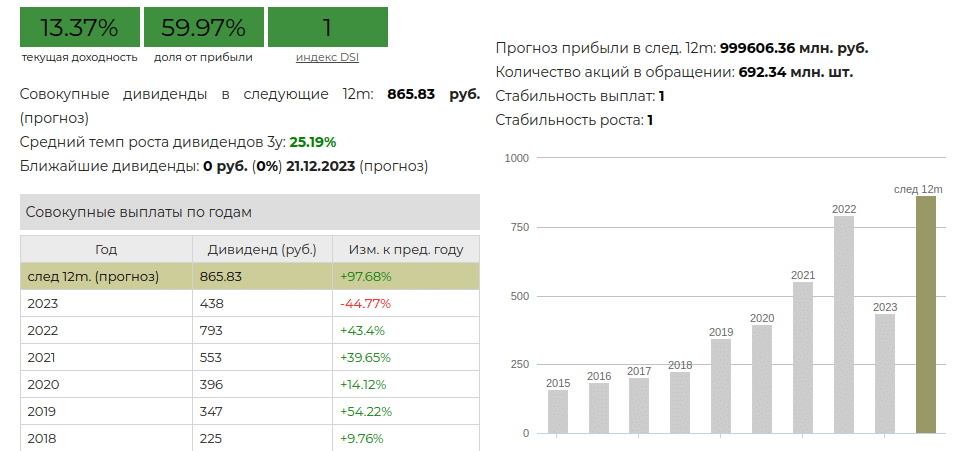Screen dimensions: 971x451
Task: Click the Совокупные выплаты по годам heading
Action: (139, 213)
